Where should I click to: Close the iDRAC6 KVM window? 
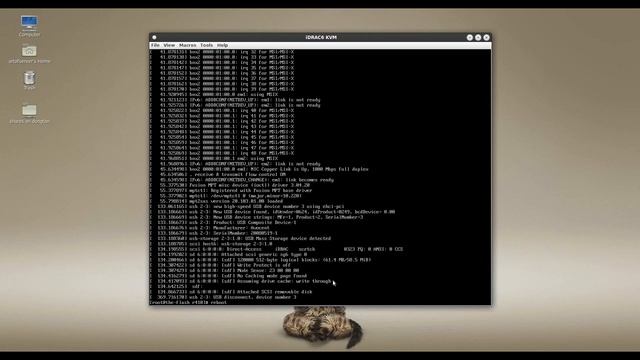(486, 37)
